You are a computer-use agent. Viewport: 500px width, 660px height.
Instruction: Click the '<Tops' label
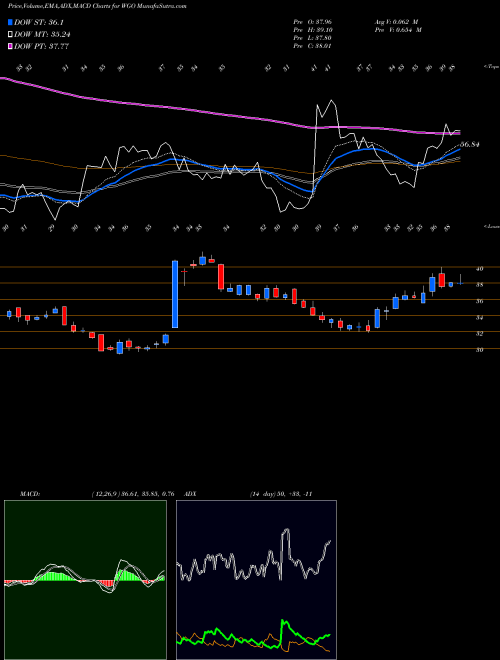pyautogui.click(x=491, y=67)
